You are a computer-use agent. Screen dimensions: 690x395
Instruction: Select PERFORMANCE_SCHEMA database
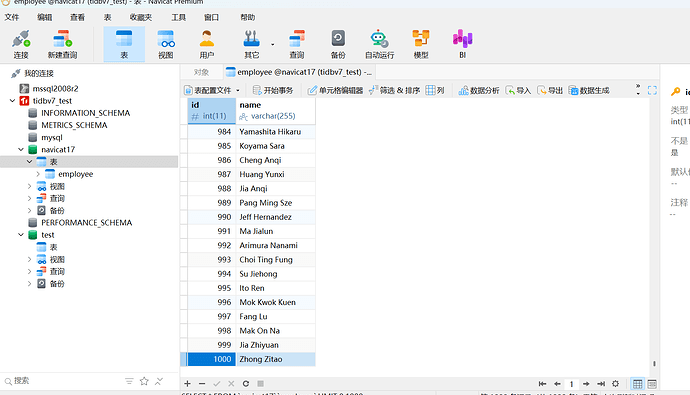pos(86,223)
